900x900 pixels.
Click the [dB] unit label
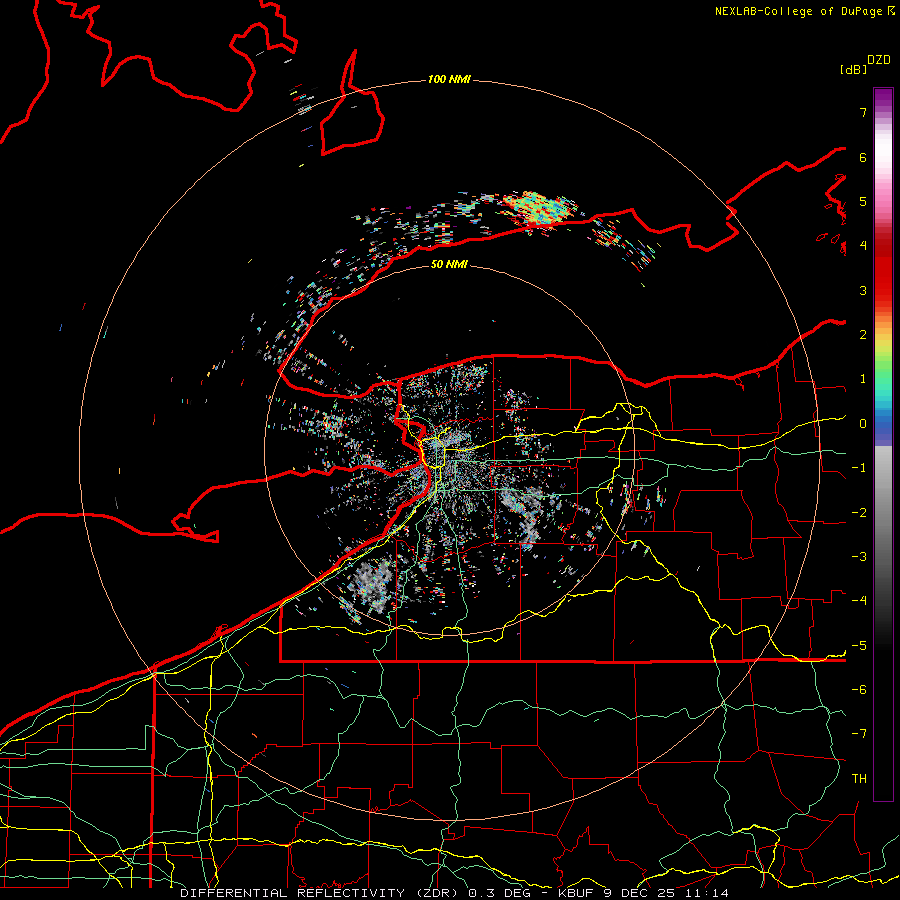coord(854,69)
